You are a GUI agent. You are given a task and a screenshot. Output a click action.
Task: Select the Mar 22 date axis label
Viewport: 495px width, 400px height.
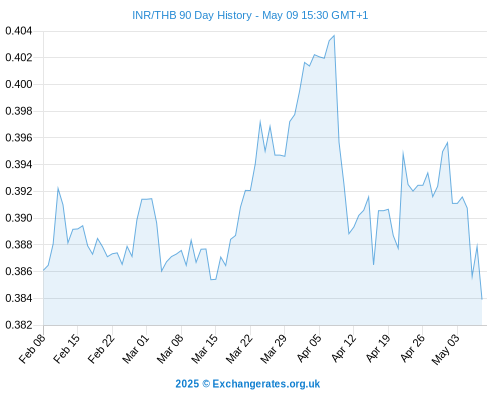(x=239, y=349)
